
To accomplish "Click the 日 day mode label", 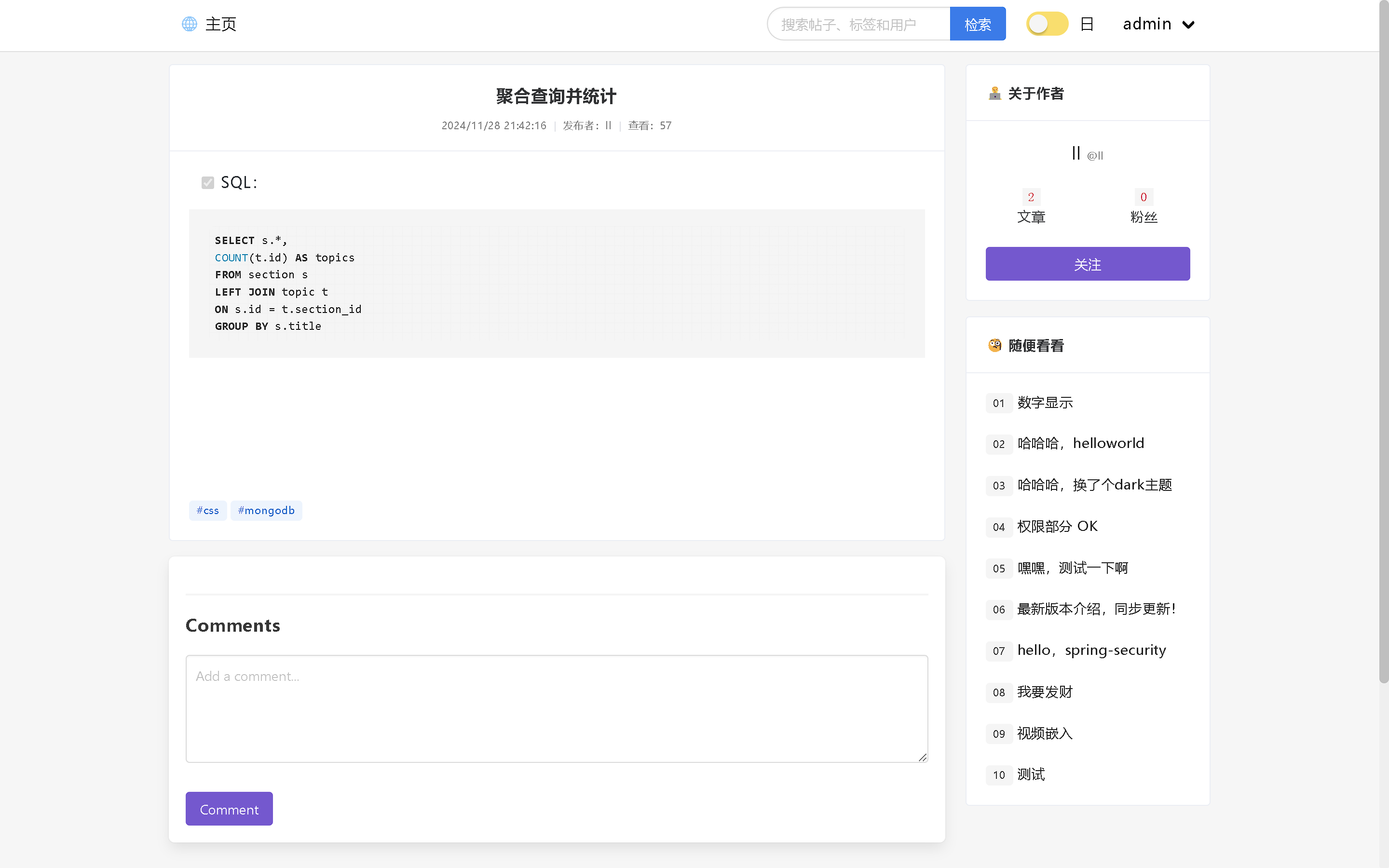I will tap(1087, 24).
